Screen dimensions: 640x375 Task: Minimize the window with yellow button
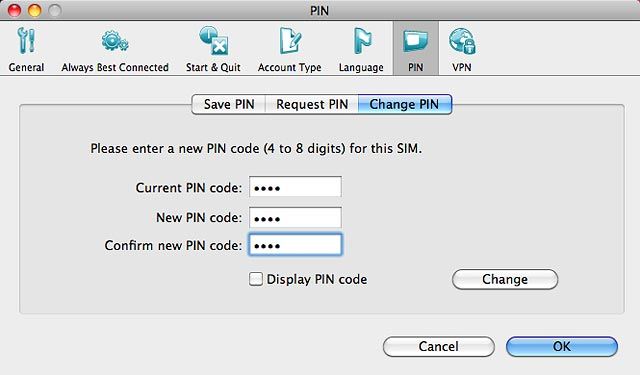pos(35,10)
